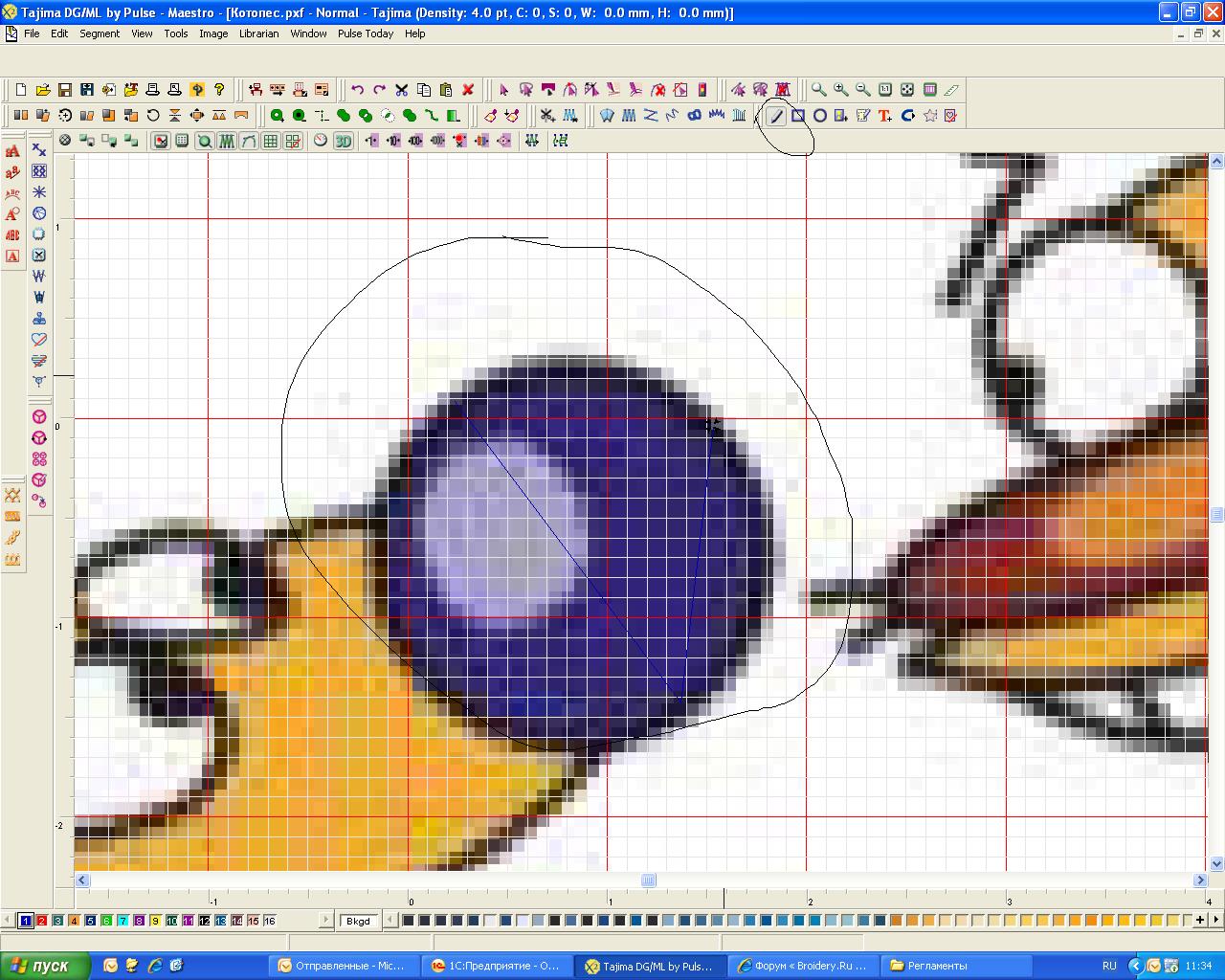This screenshot has width=1225, height=980.
Task: Click the New document icon
Action: coord(21,90)
